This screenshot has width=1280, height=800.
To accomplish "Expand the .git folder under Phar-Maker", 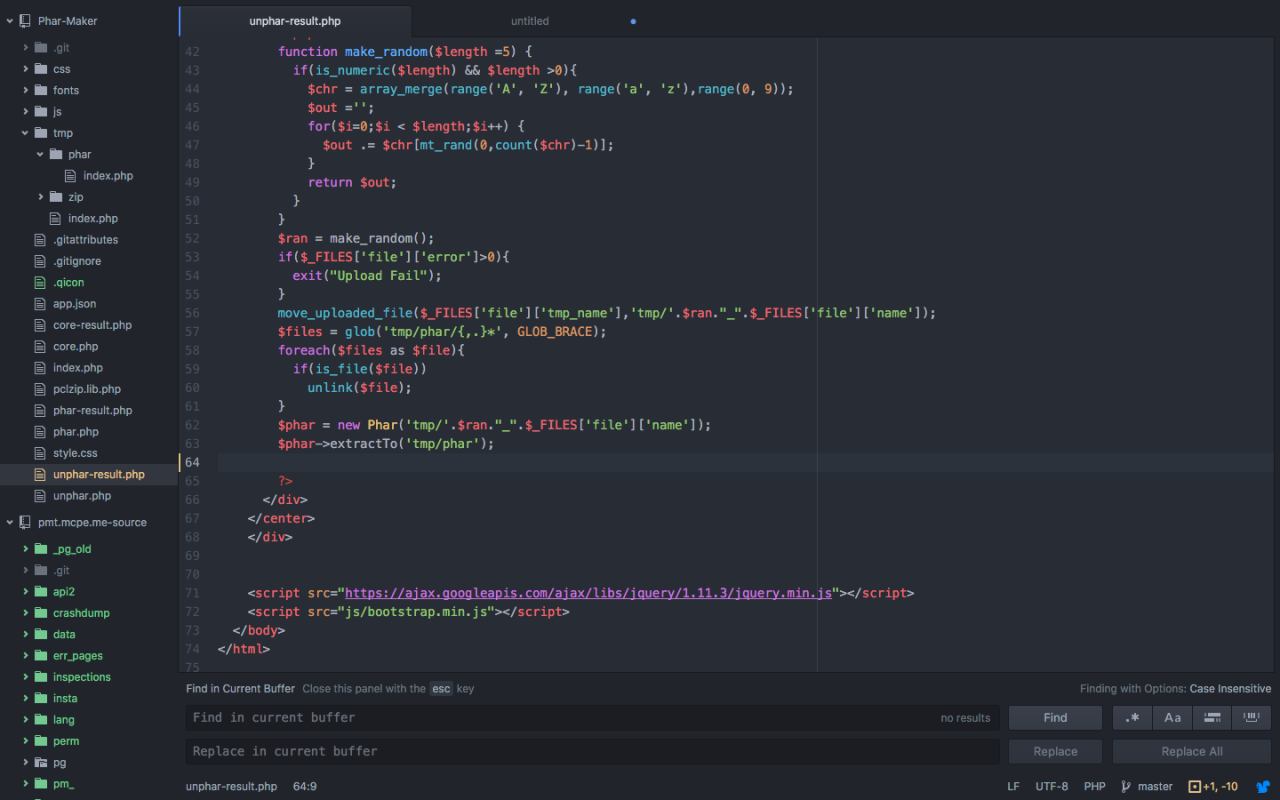I will coord(26,48).
